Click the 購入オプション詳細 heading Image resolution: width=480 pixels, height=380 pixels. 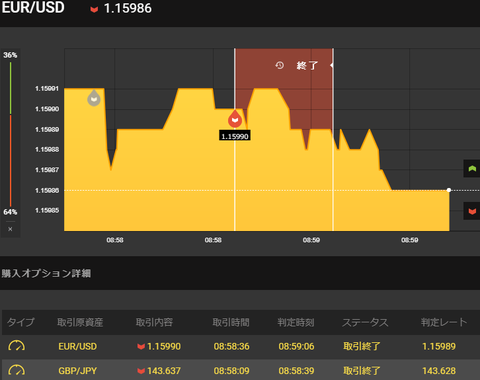click(46, 273)
